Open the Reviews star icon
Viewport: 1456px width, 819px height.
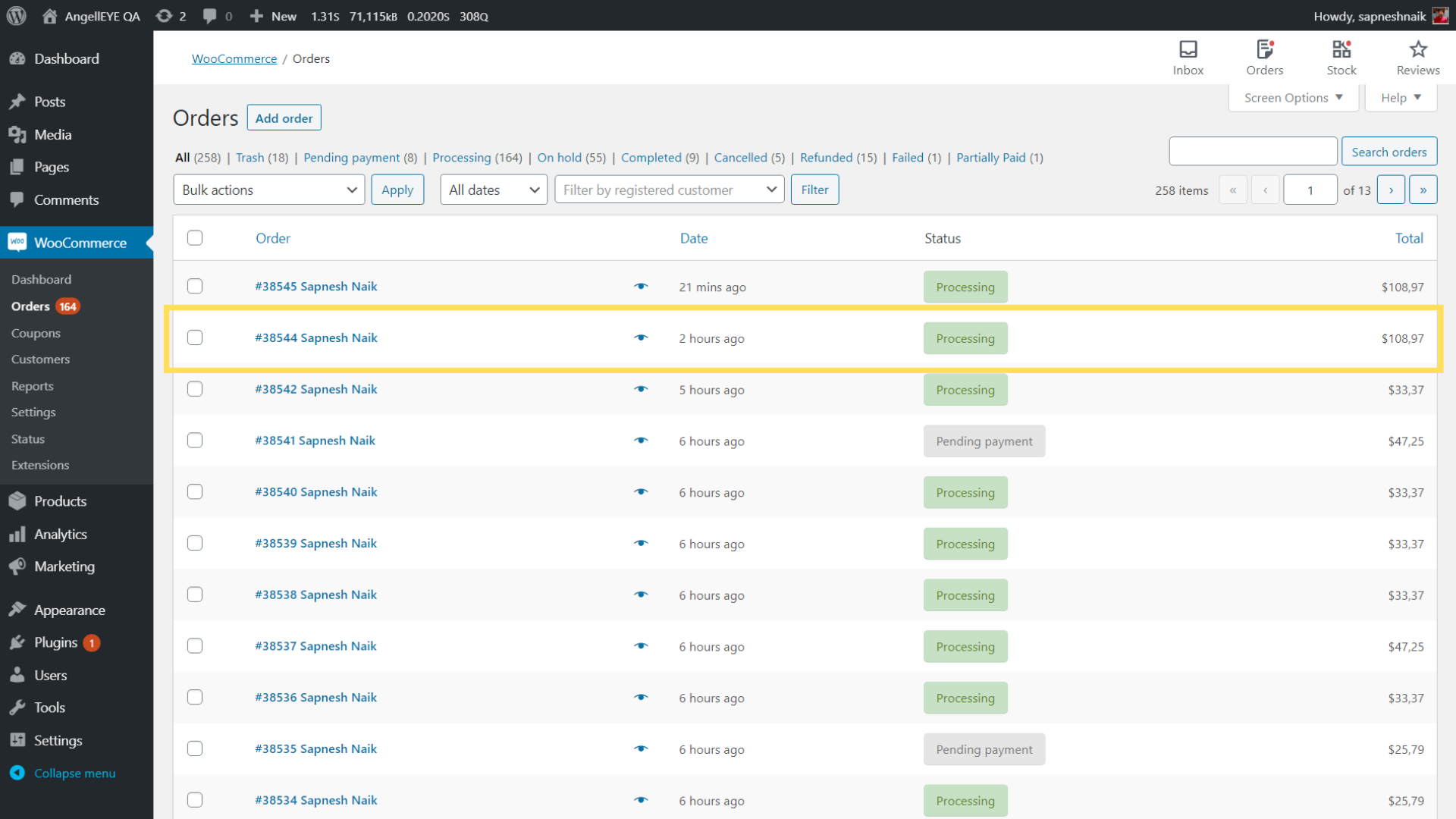click(1418, 49)
